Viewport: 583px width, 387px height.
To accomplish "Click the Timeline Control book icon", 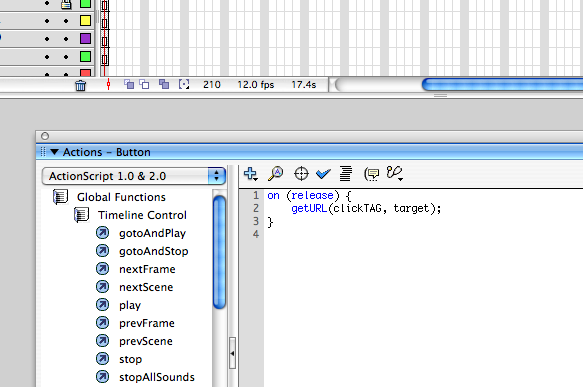I will (81, 215).
